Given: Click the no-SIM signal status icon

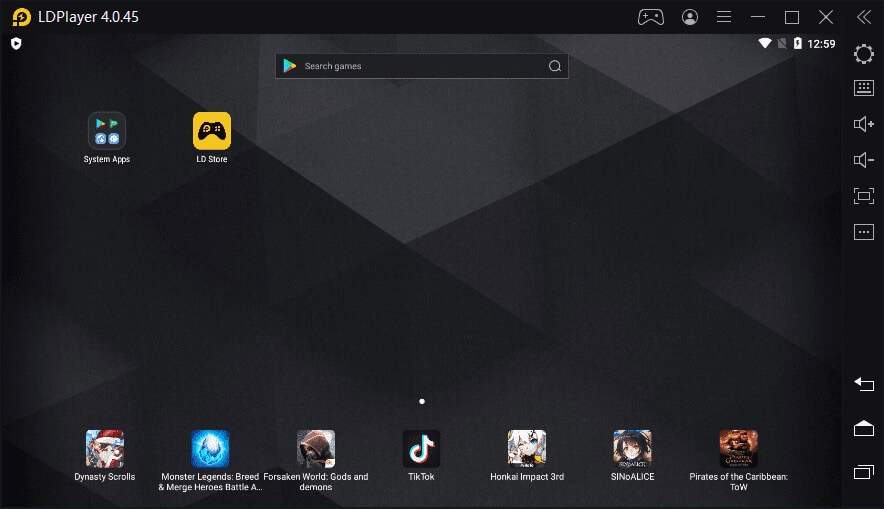Looking at the screenshot, I should pyautogui.click(x=782, y=43).
